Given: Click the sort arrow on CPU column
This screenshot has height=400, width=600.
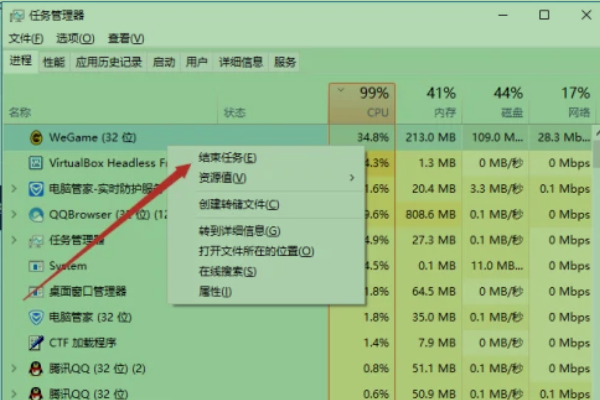Looking at the screenshot, I should (x=341, y=91).
